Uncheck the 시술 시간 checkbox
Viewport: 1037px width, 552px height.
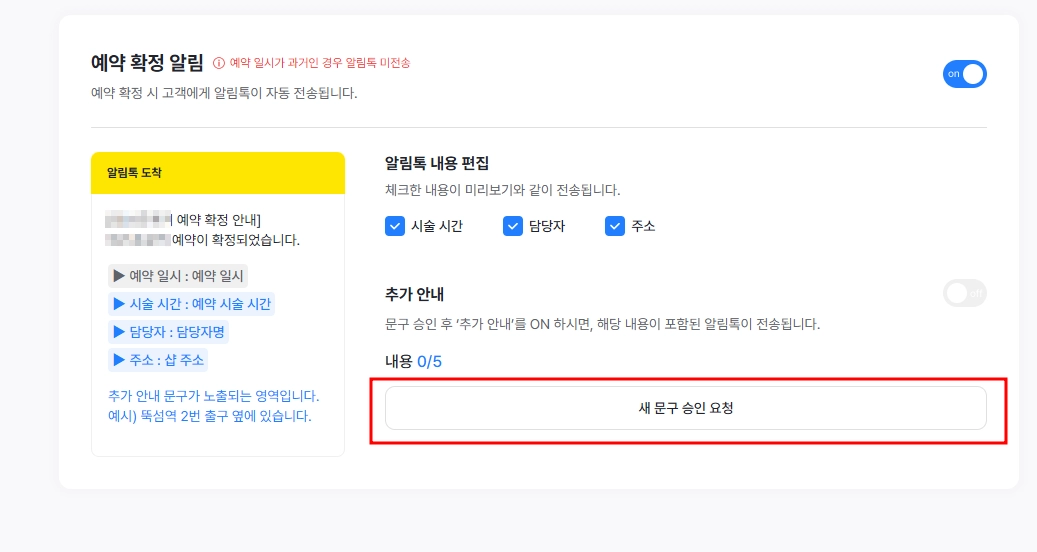click(x=395, y=226)
